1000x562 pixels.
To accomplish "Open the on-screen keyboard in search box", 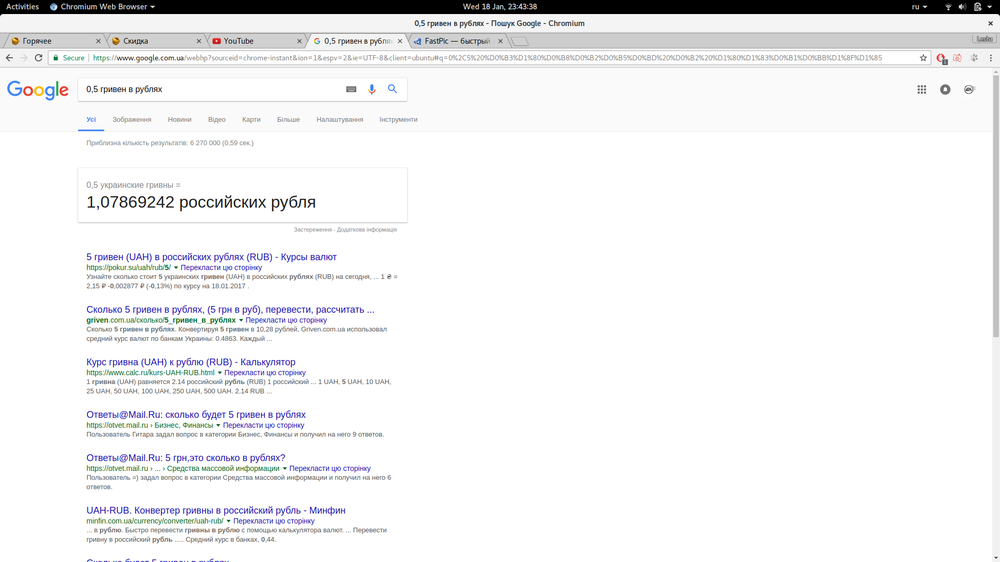I will coord(351,89).
